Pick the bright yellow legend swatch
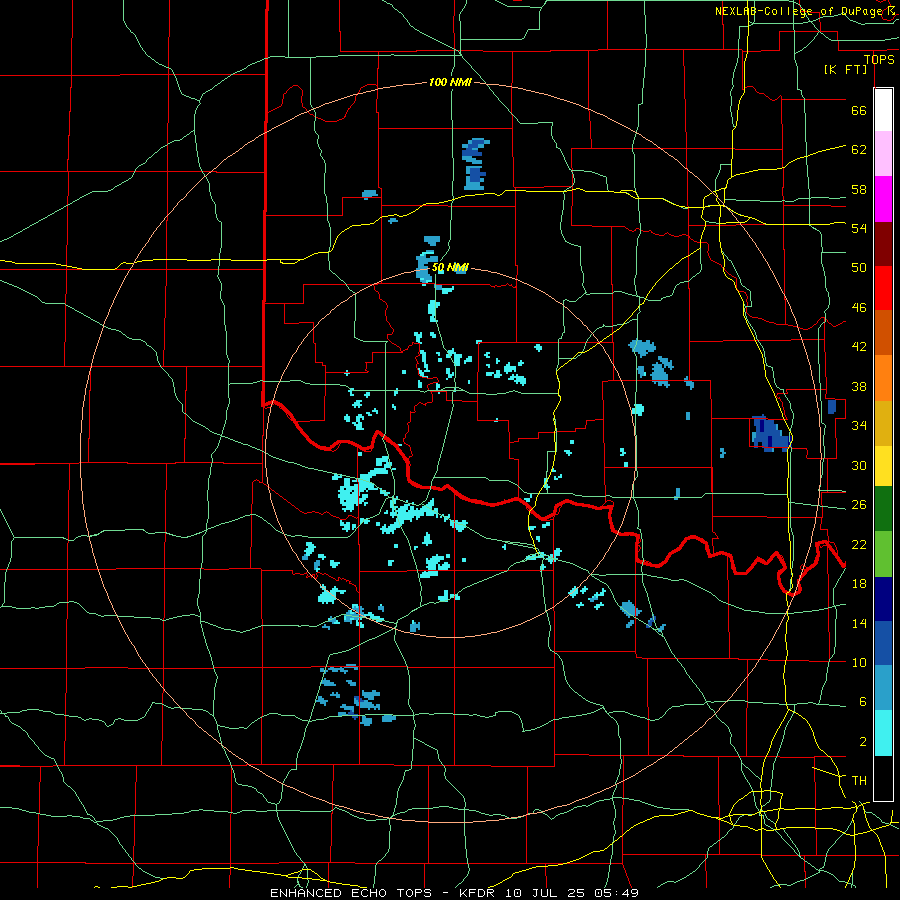Viewport: 900px width, 900px height. (x=883, y=465)
